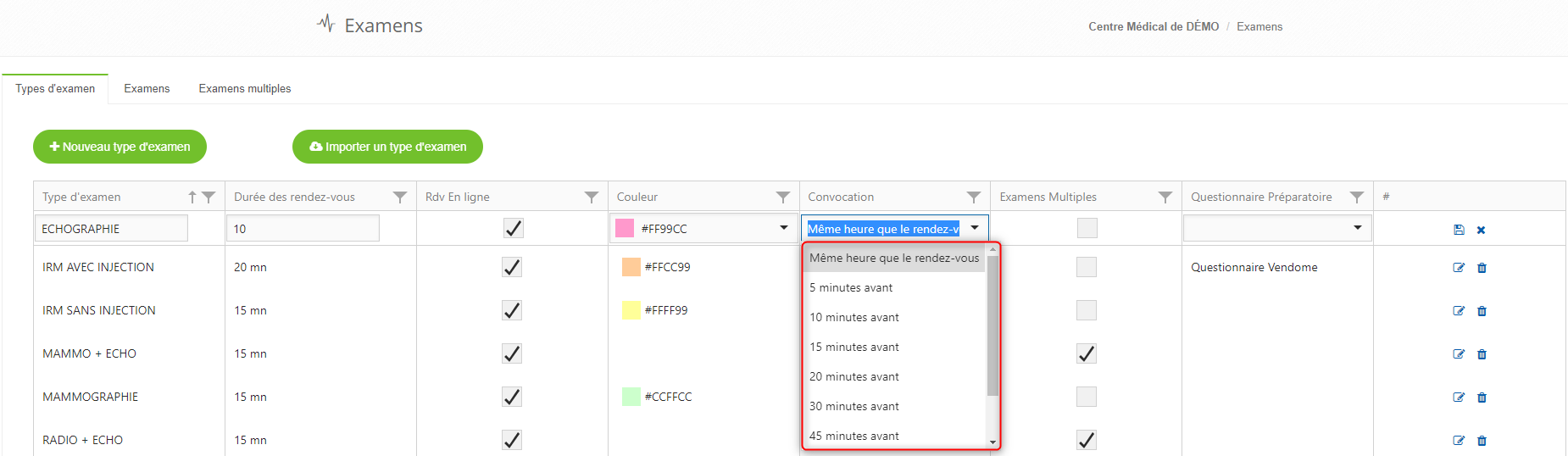
Task: Open filter for Type d'examen column
Action: [x=209, y=197]
